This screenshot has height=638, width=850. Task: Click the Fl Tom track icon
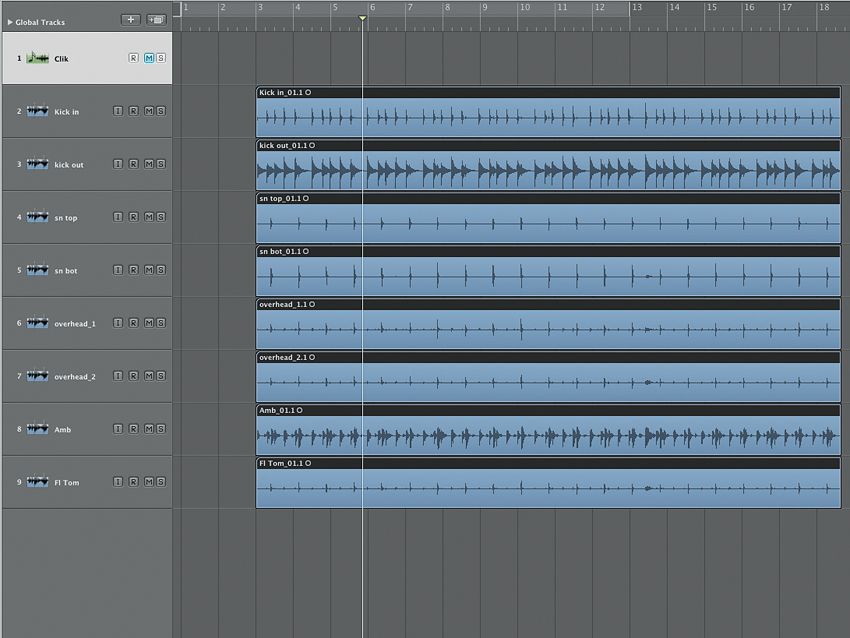coord(37,482)
